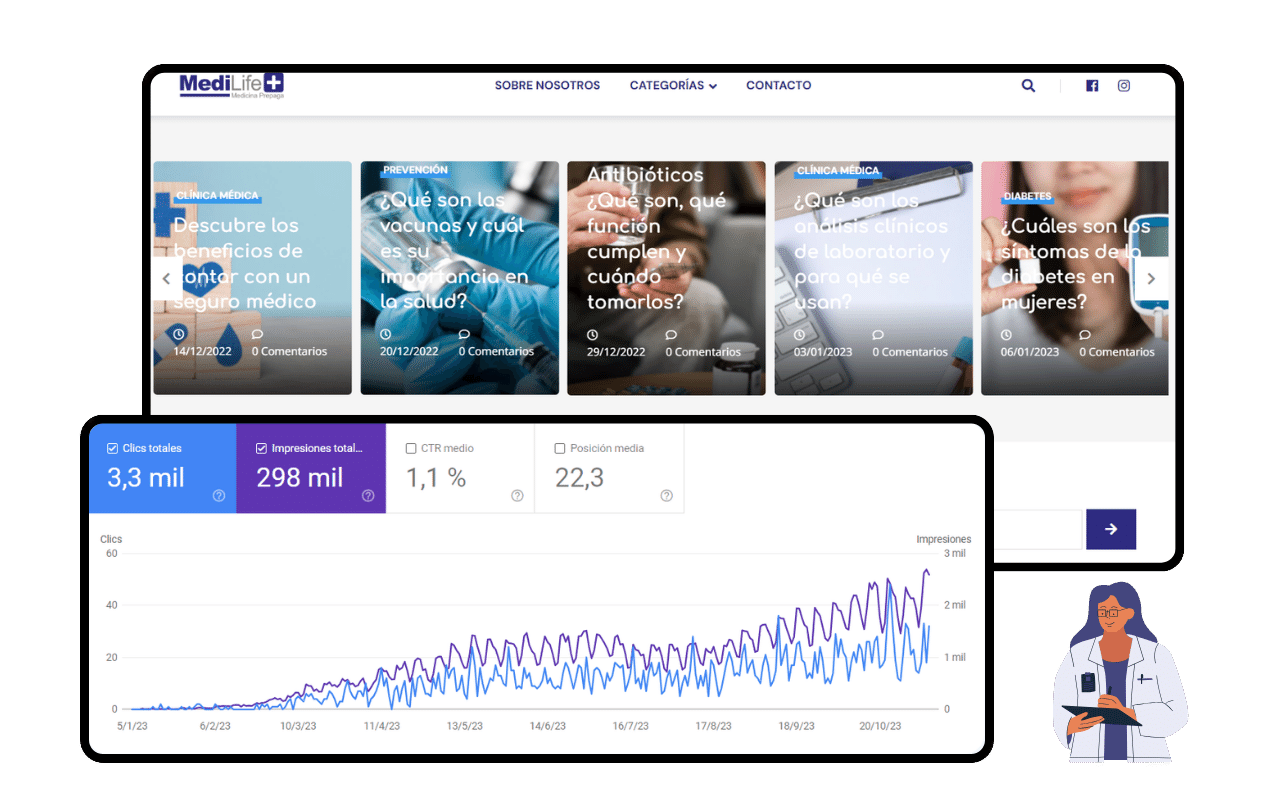Open the search magnifier icon
Viewport: 1280px width, 800px height.
(1028, 86)
